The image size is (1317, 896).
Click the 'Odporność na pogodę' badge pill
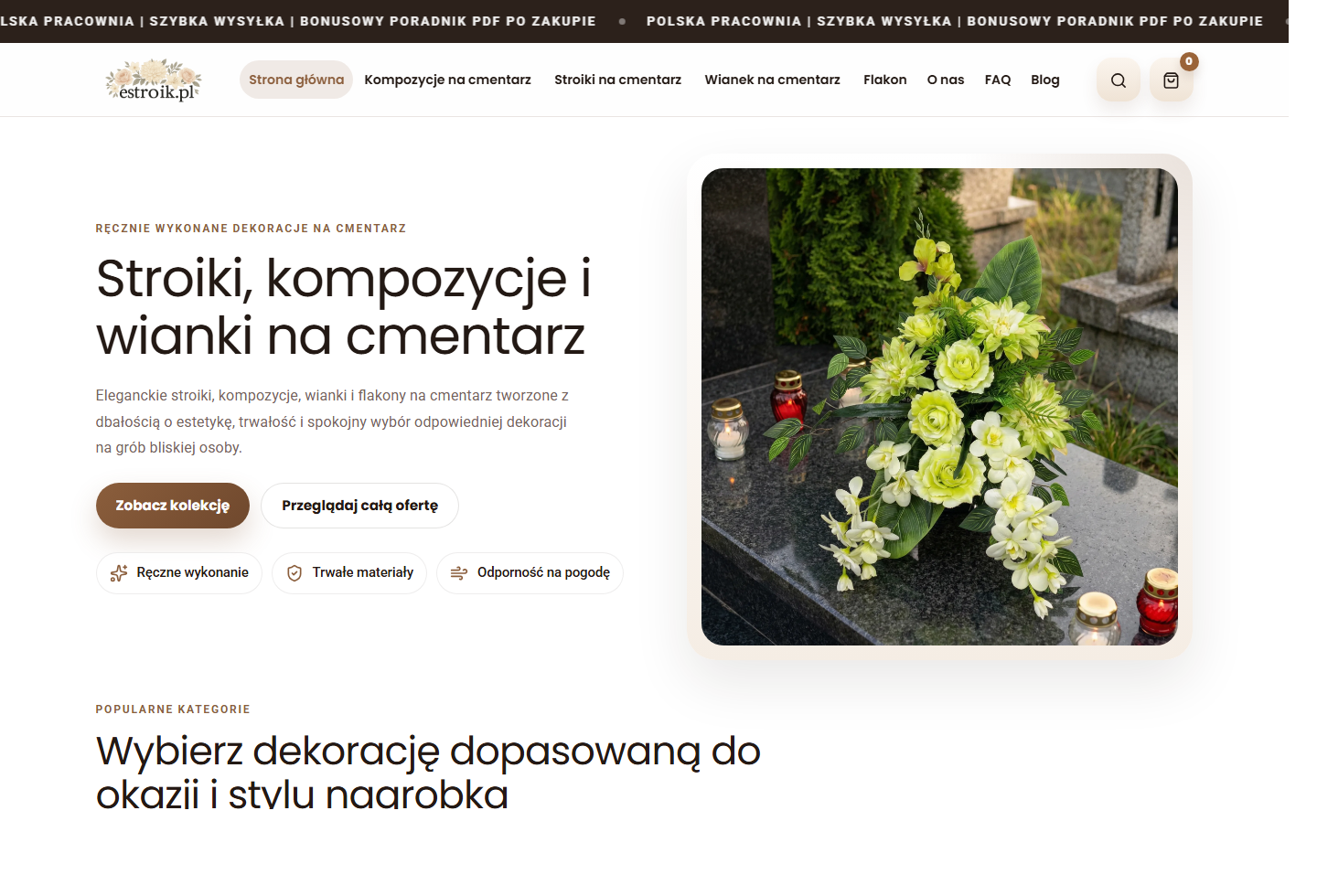tap(530, 572)
